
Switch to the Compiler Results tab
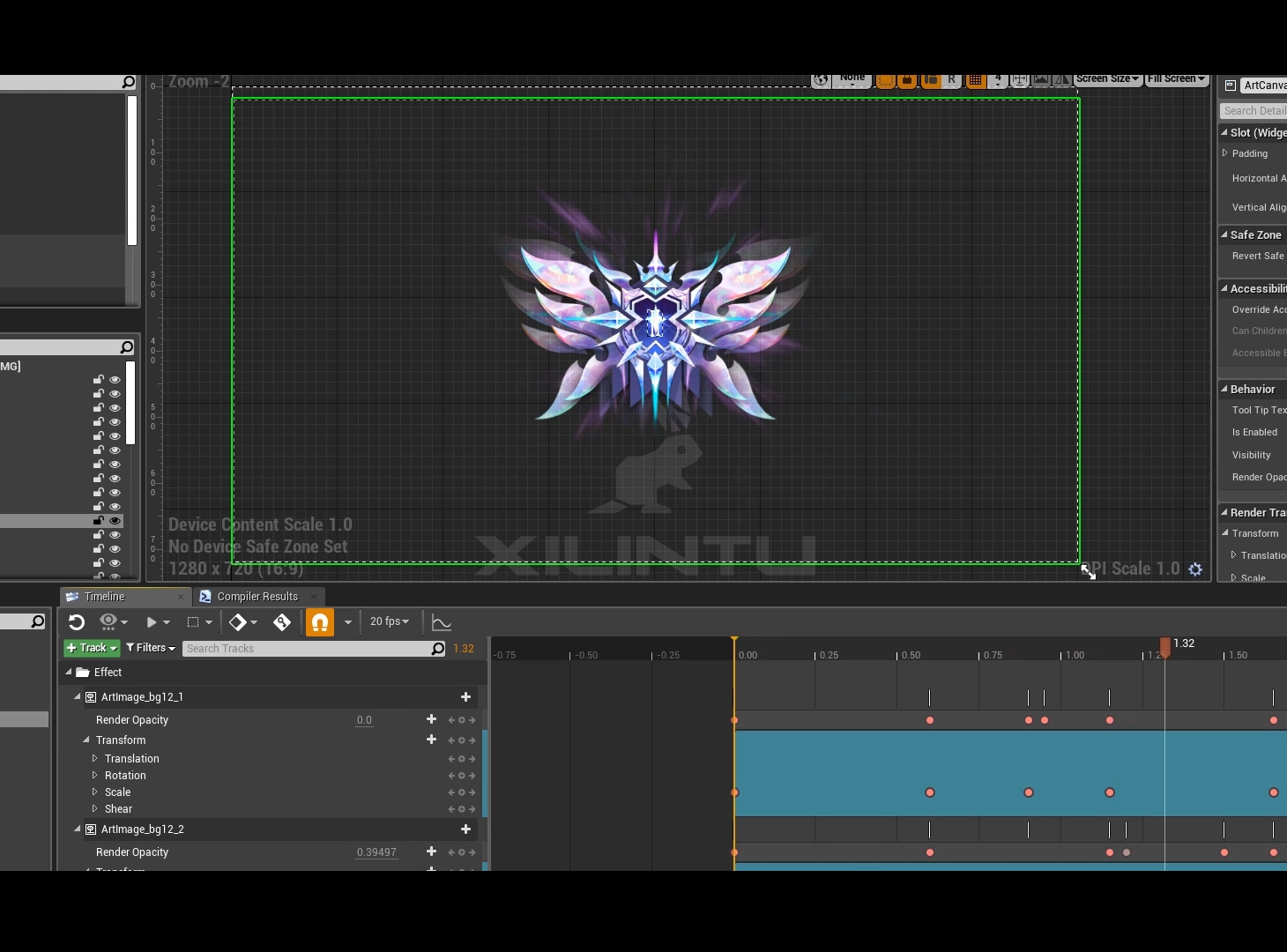(257, 597)
